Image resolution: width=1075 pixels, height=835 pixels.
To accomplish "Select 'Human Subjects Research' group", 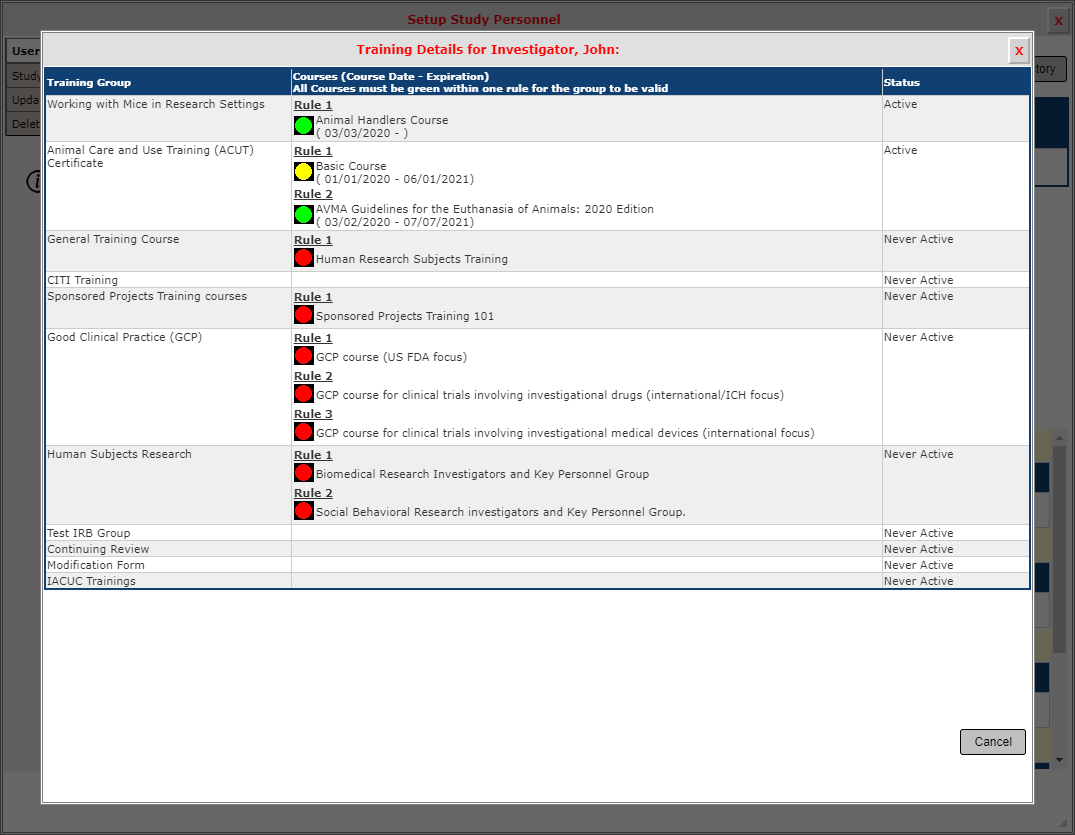I will [119, 454].
